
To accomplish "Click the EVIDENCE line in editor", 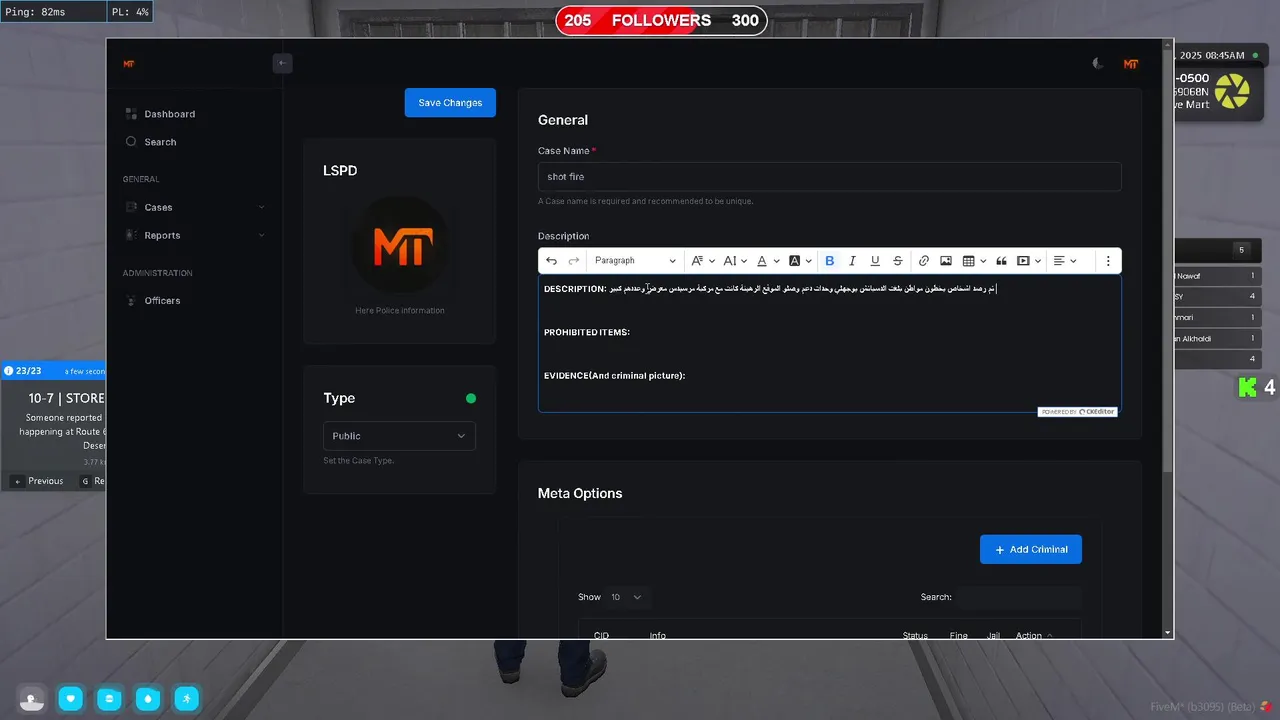I will tap(614, 376).
